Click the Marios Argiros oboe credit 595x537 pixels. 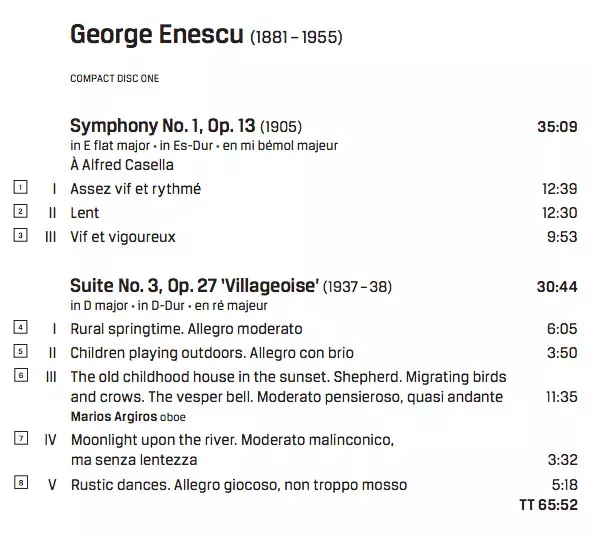128,417
